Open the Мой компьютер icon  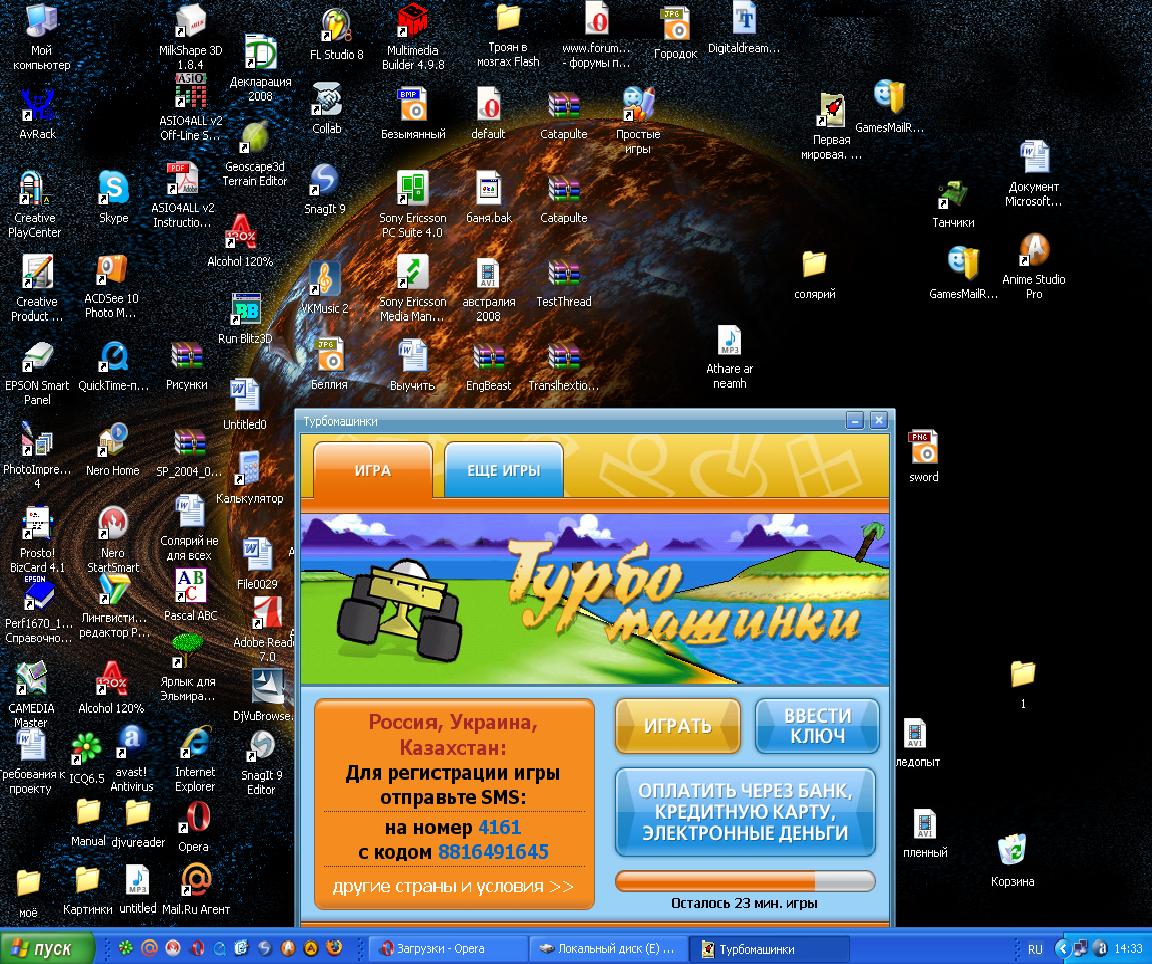[41, 24]
